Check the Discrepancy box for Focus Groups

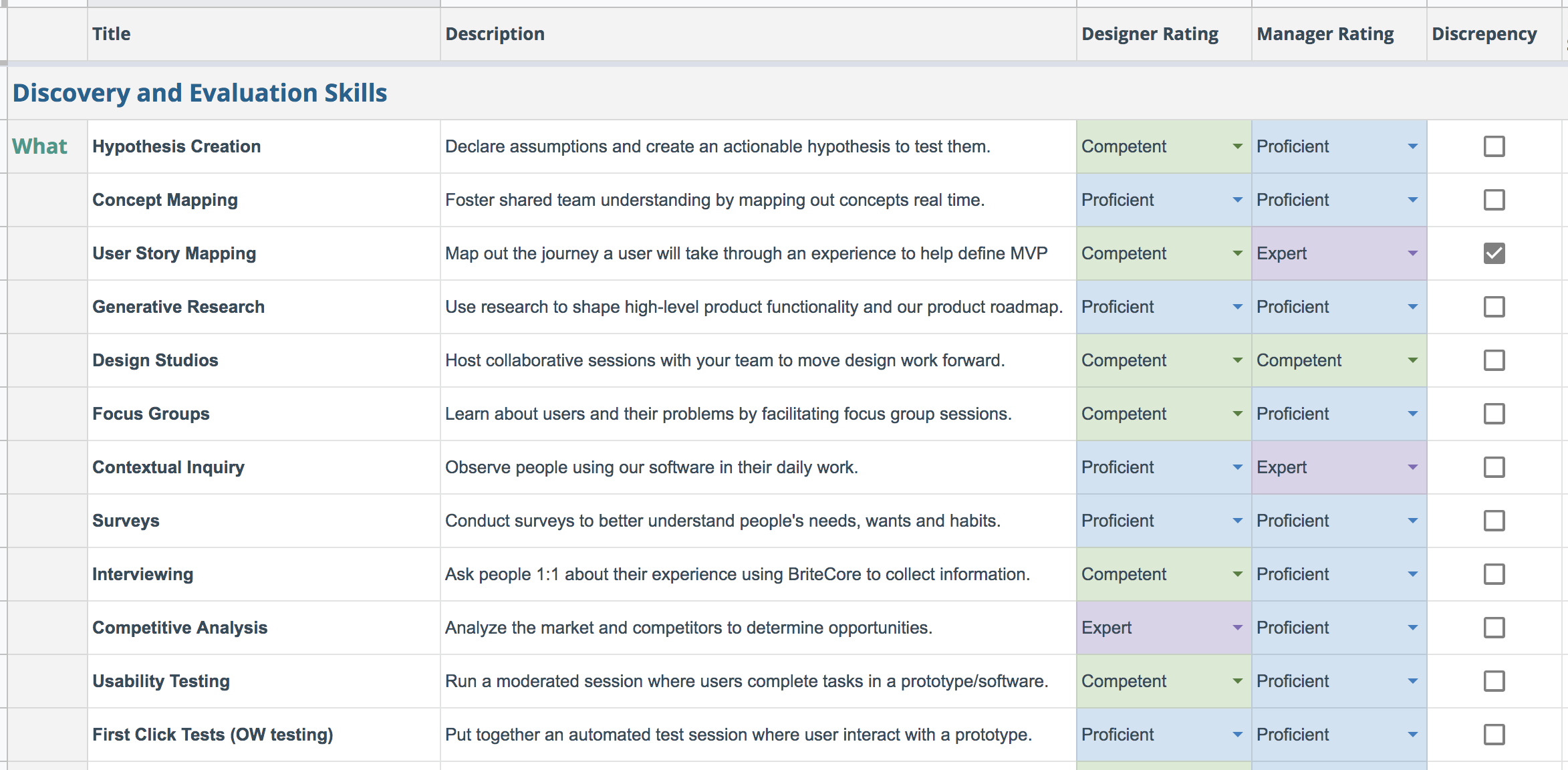(1494, 413)
